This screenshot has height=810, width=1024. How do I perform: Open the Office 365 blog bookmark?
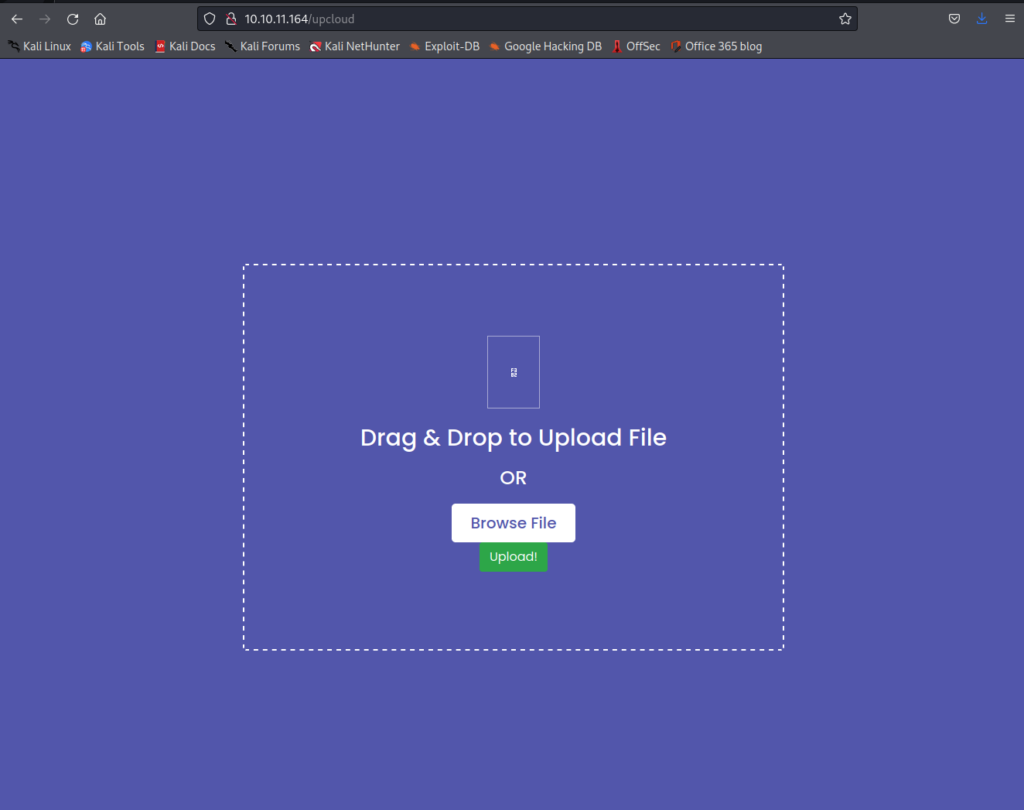click(716, 46)
